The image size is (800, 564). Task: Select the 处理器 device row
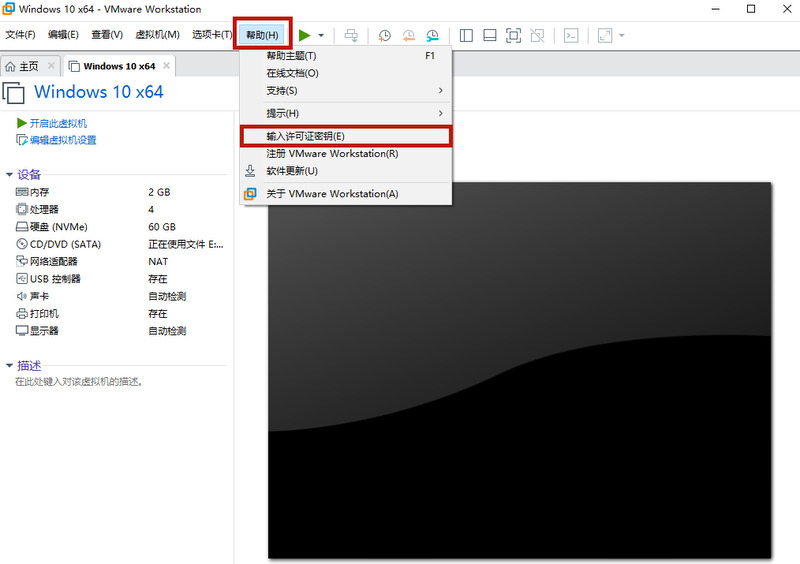[x=120, y=209]
